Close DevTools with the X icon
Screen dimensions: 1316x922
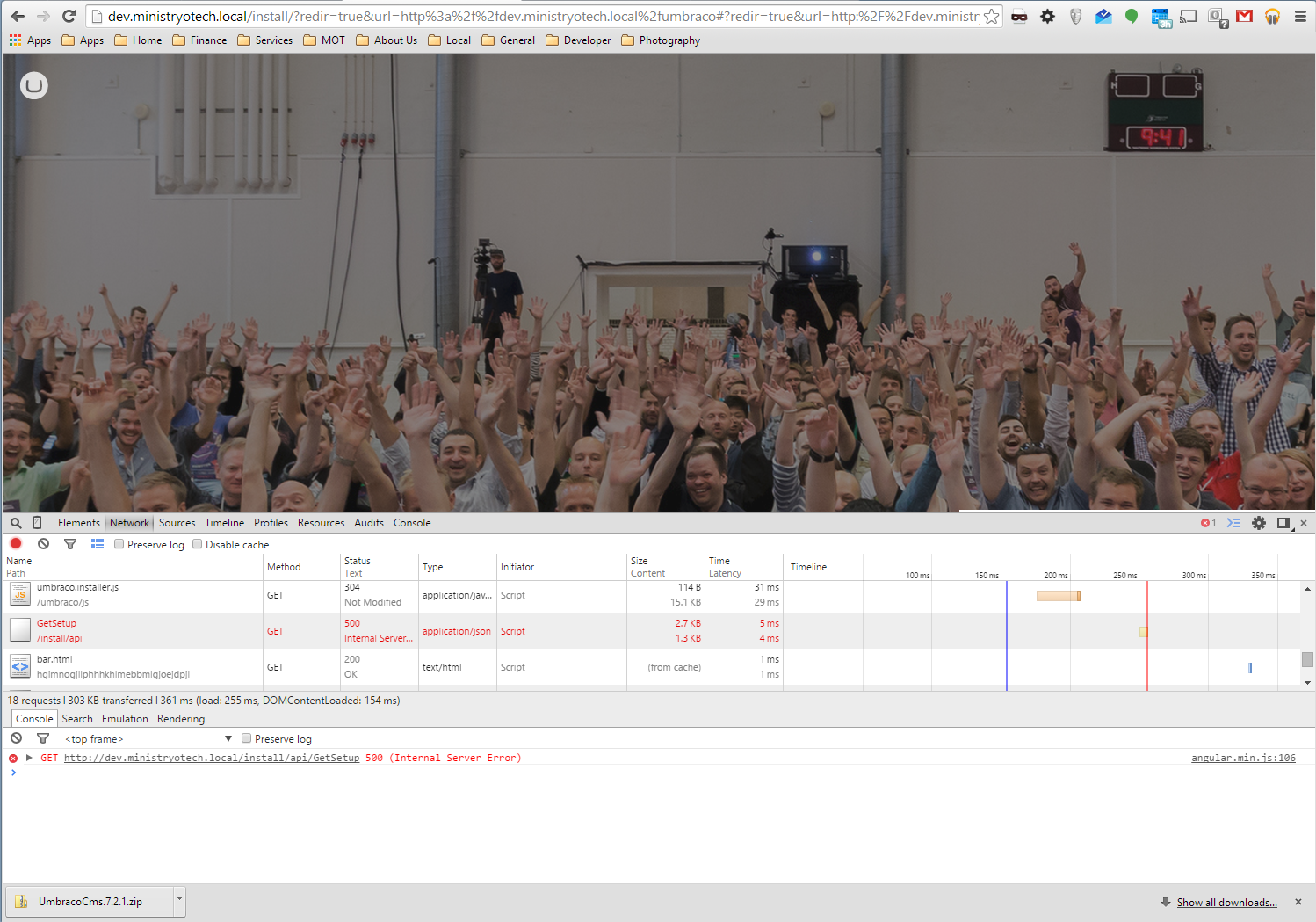[x=1304, y=523]
